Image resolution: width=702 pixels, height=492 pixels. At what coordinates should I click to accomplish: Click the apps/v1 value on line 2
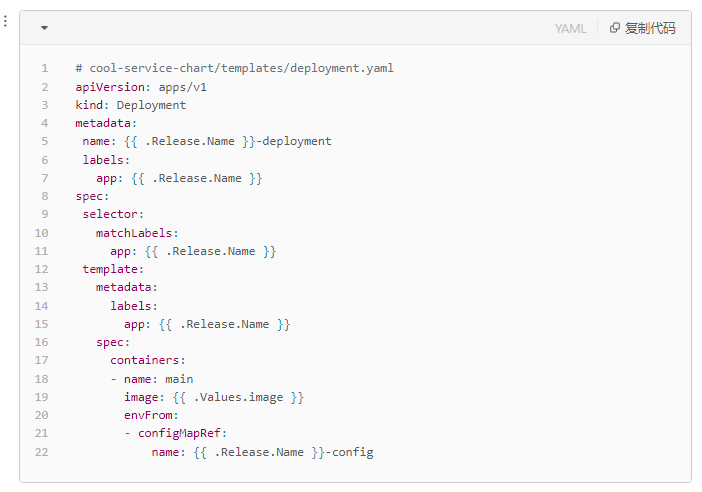[x=183, y=87]
